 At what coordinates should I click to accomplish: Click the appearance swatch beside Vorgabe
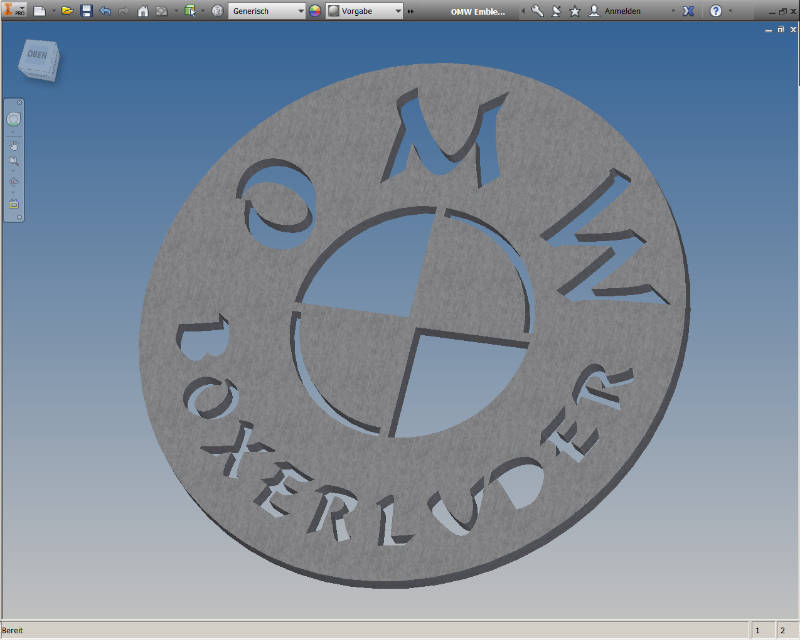[x=333, y=11]
